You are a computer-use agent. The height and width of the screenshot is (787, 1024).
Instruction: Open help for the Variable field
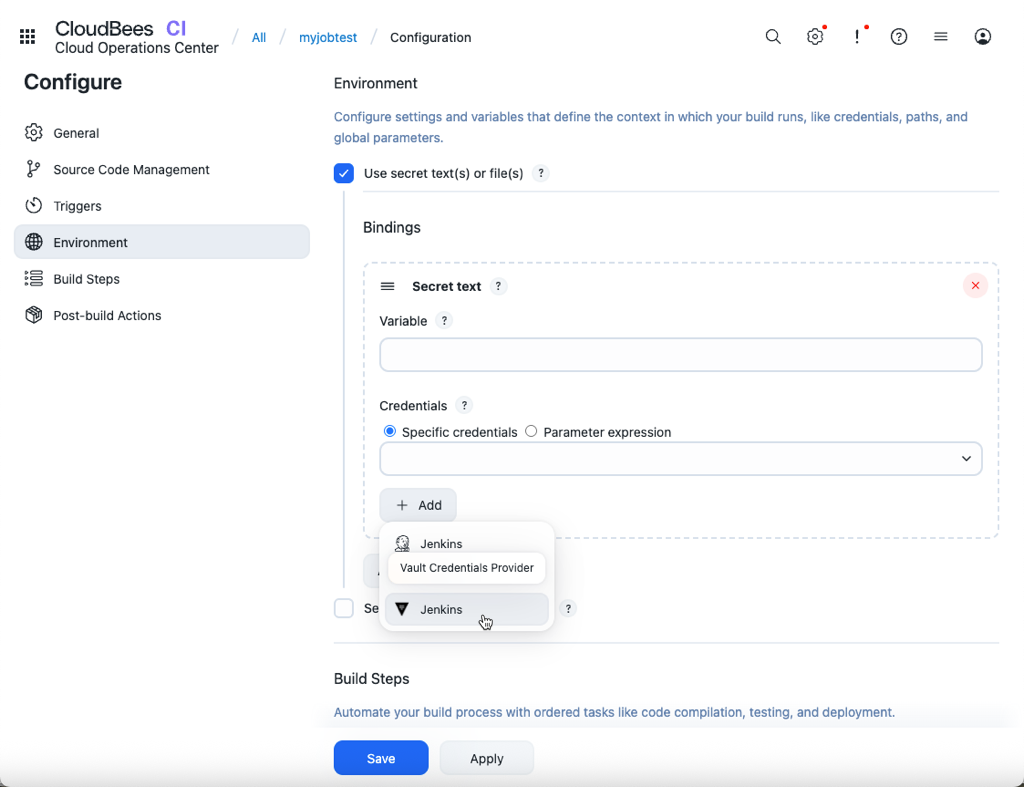pyautogui.click(x=444, y=321)
